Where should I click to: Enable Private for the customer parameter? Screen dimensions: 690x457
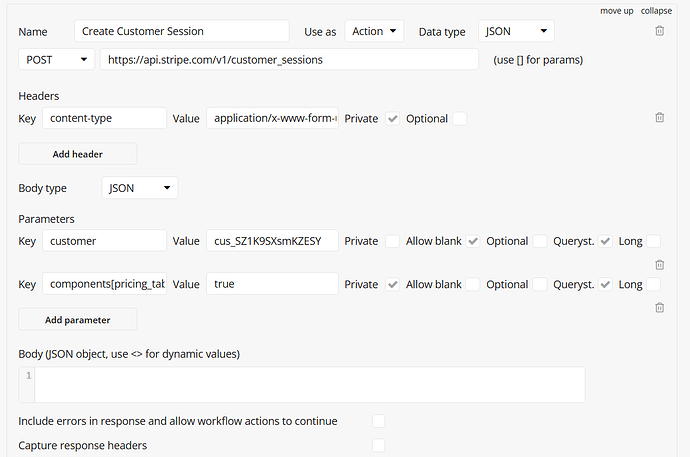point(393,241)
